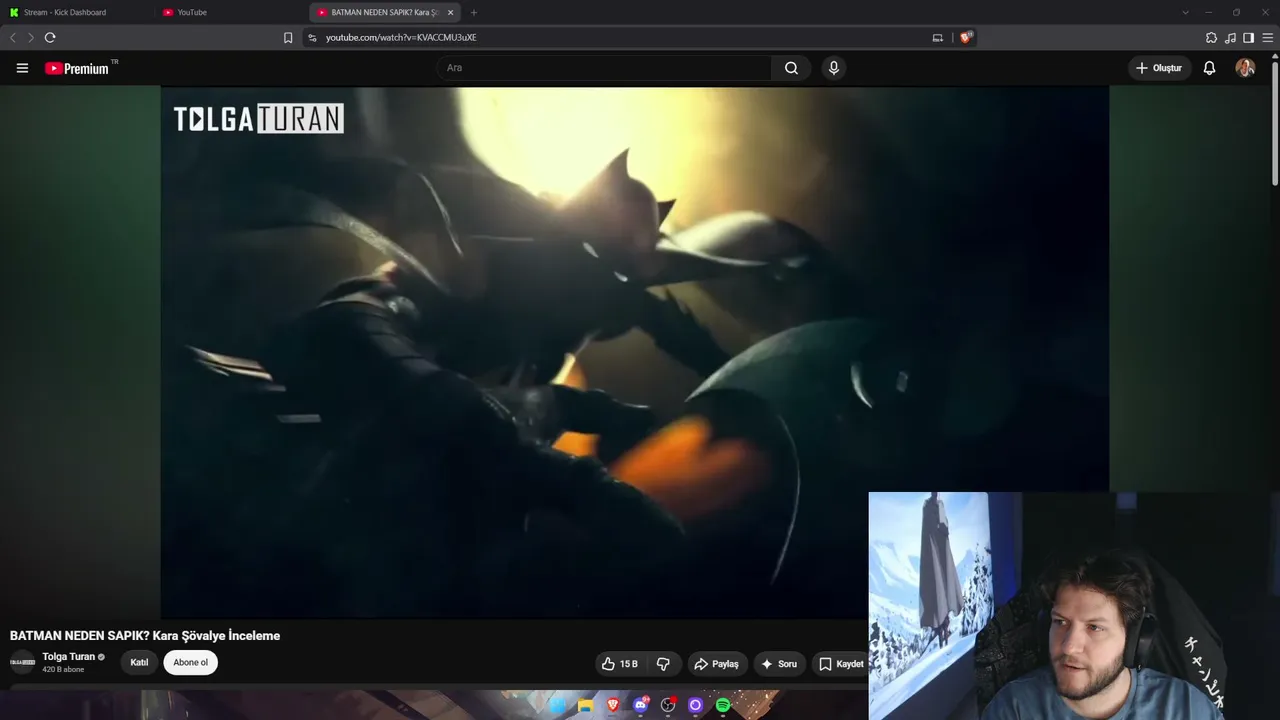Share the video using Paylaş
The height and width of the screenshot is (720, 1280).
click(x=716, y=664)
